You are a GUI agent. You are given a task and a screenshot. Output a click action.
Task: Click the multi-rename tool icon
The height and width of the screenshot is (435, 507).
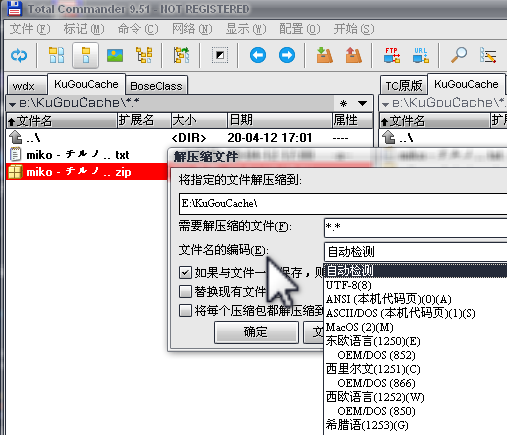pos(488,55)
